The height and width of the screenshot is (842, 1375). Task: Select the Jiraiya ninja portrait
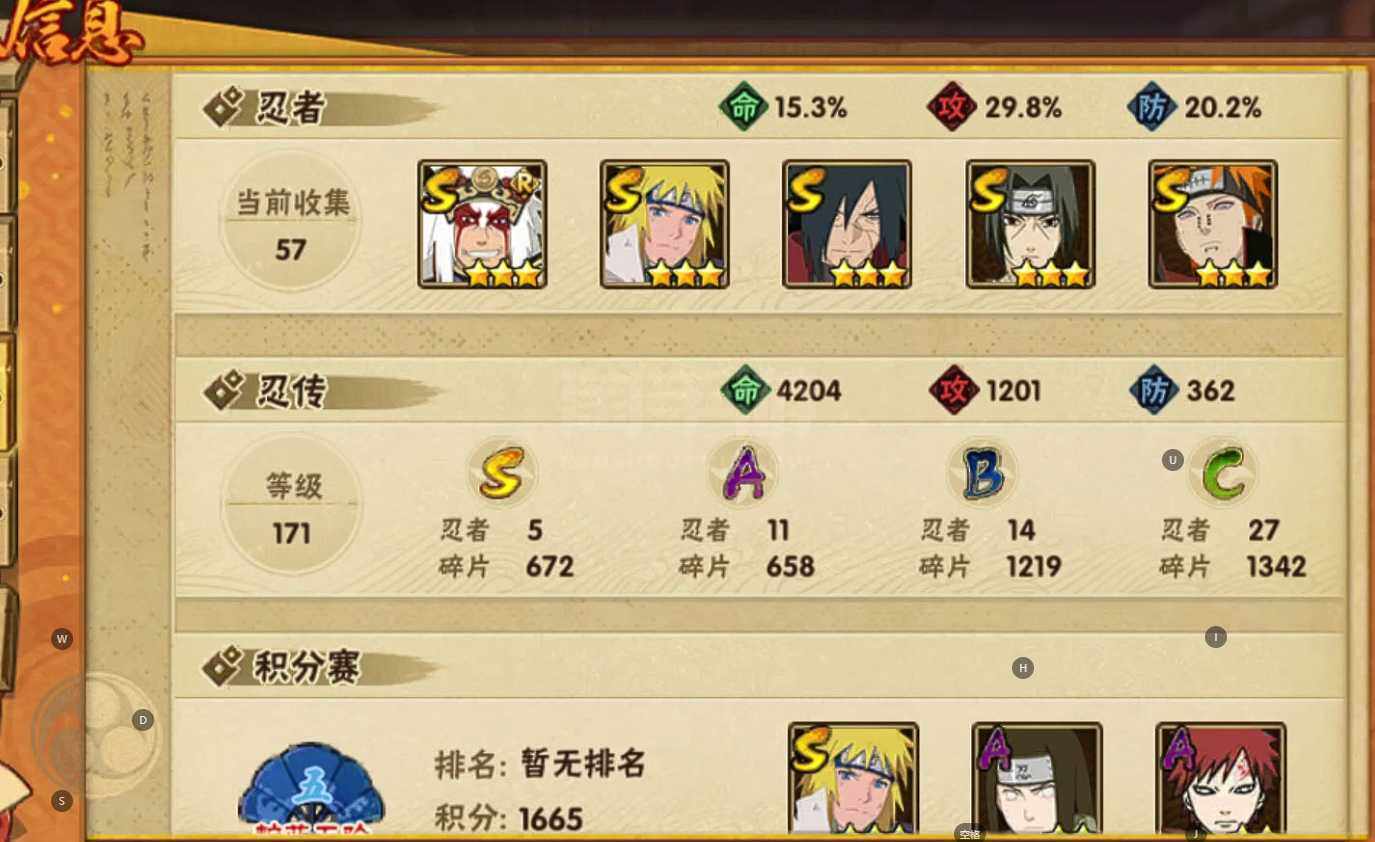pos(482,224)
